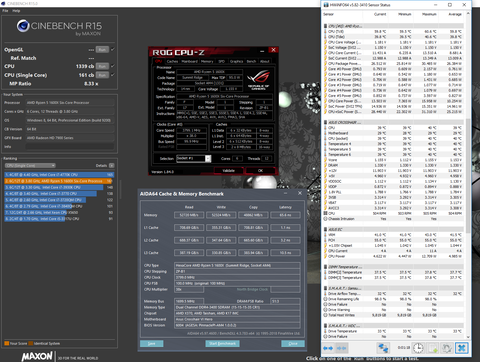The width and height of the screenshot is (480, 362).
Task: Click the Cinebench Info input field
Action: pyautogui.click(x=70, y=146)
